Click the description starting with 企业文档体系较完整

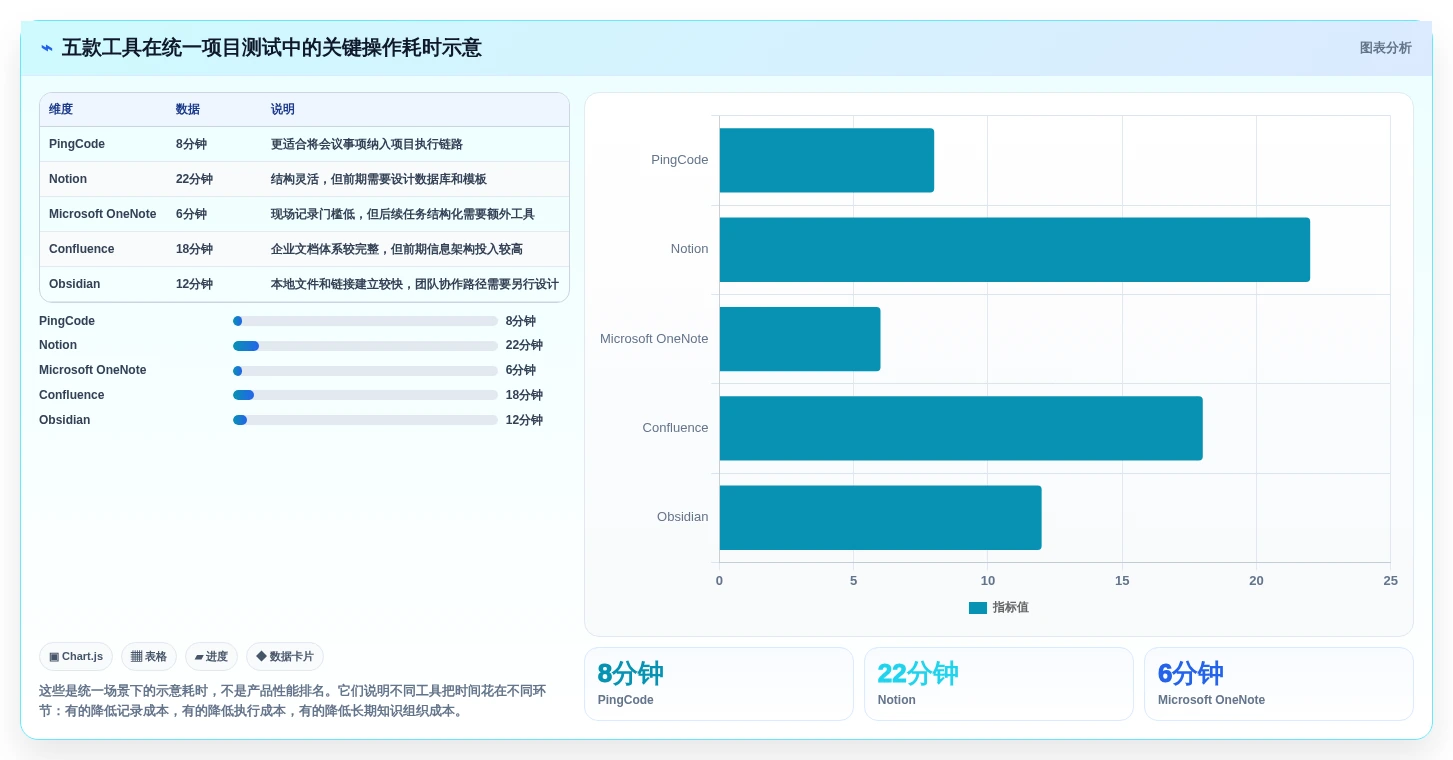coord(397,249)
